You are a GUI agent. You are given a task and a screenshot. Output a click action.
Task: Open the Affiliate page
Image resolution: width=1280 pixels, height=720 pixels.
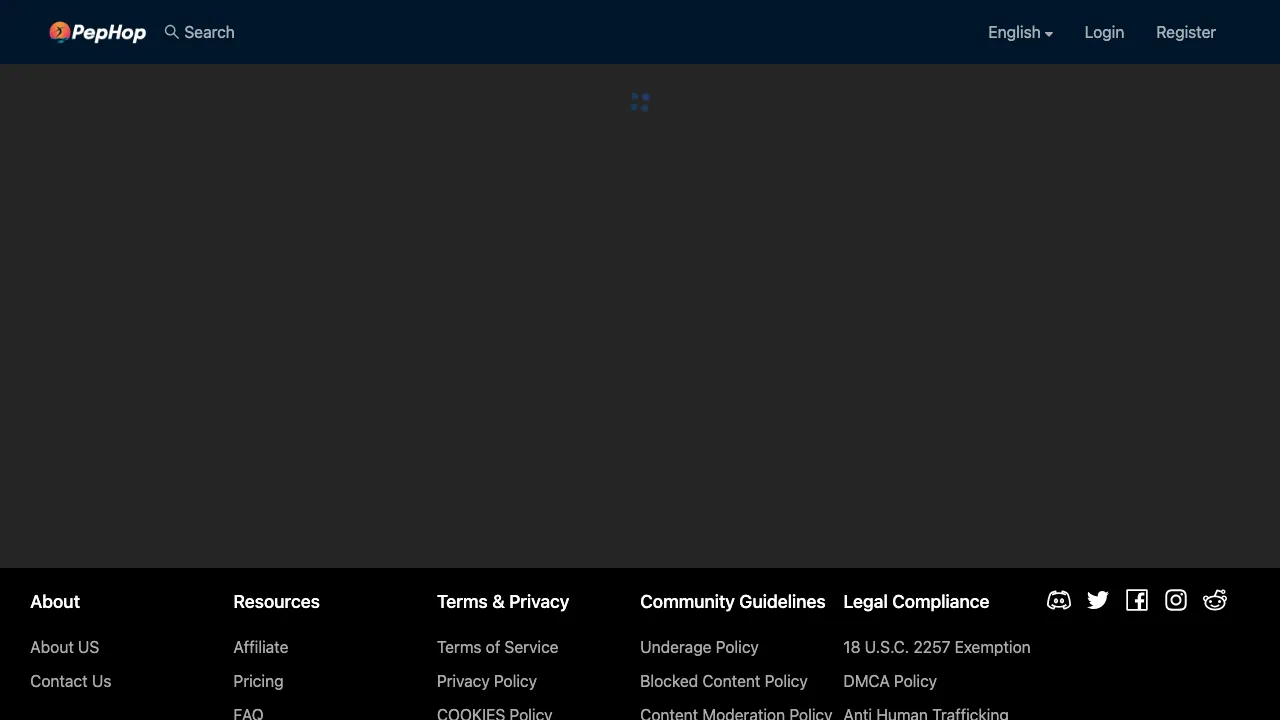pyautogui.click(x=260, y=647)
